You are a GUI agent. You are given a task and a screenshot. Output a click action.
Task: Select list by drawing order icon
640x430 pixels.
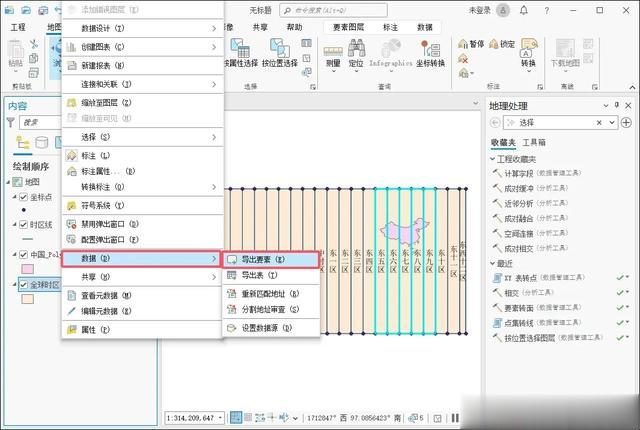click(22, 142)
